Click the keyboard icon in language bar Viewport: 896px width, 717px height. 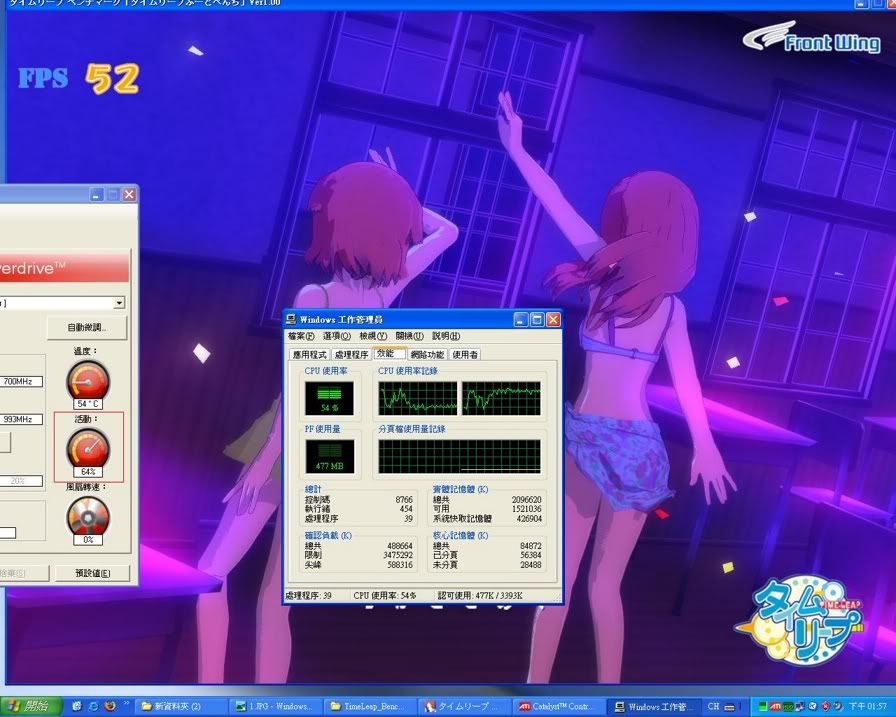(x=730, y=707)
